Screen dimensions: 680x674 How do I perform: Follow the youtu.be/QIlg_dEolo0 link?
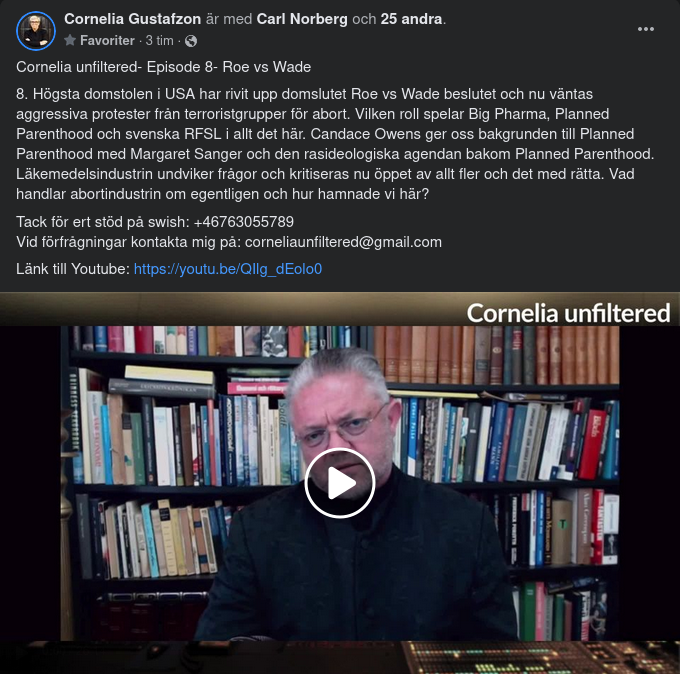tap(228, 269)
